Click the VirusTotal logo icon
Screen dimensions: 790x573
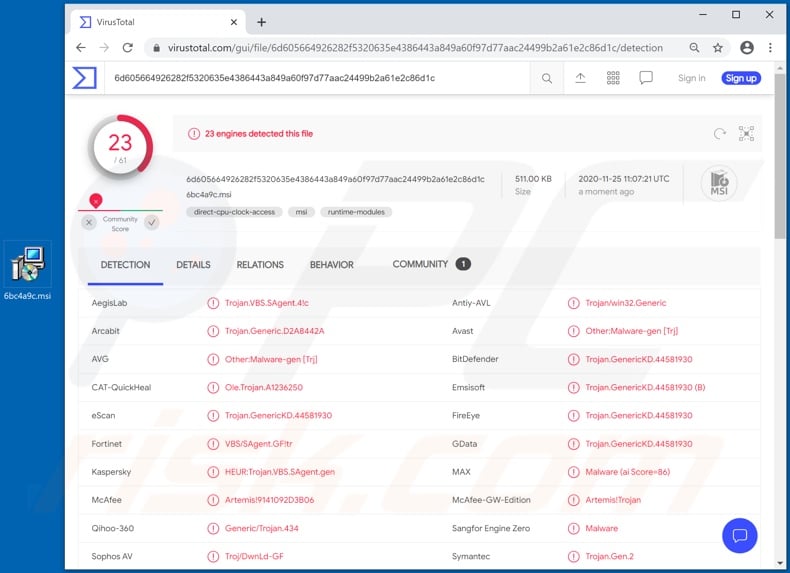84,78
